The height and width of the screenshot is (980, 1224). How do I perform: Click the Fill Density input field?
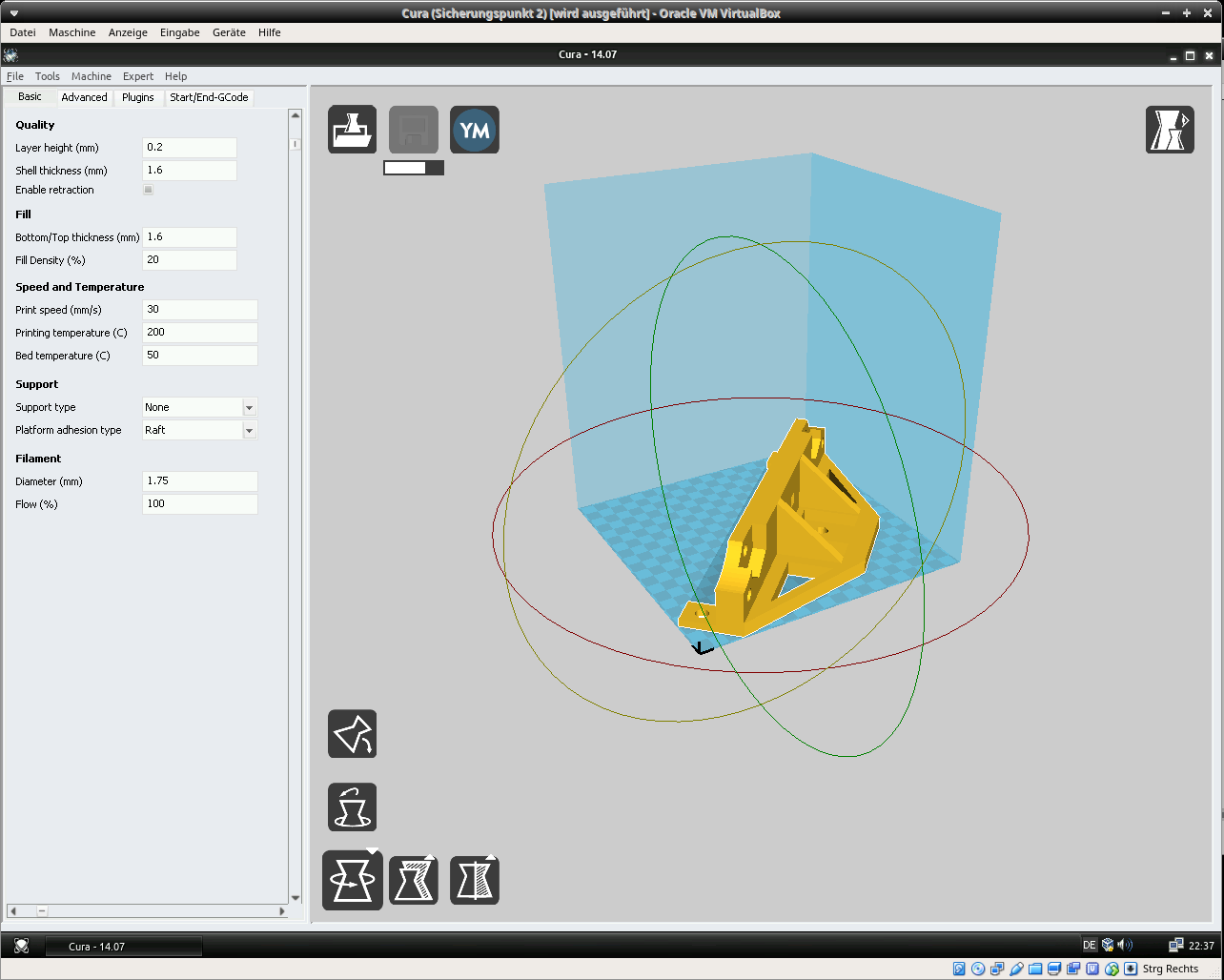click(x=189, y=260)
